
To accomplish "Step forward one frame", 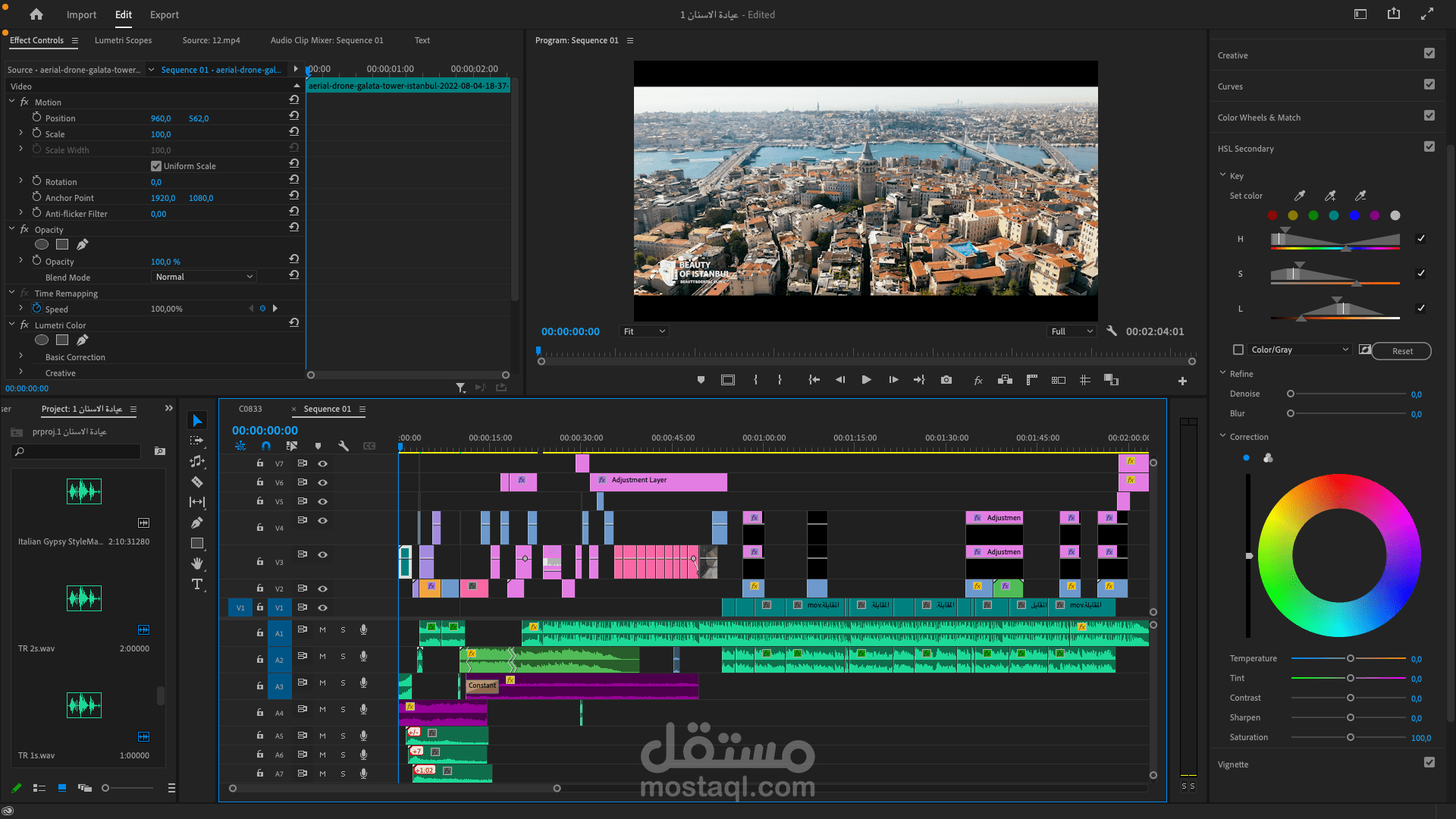I will pyautogui.click(x=893, y=380).
